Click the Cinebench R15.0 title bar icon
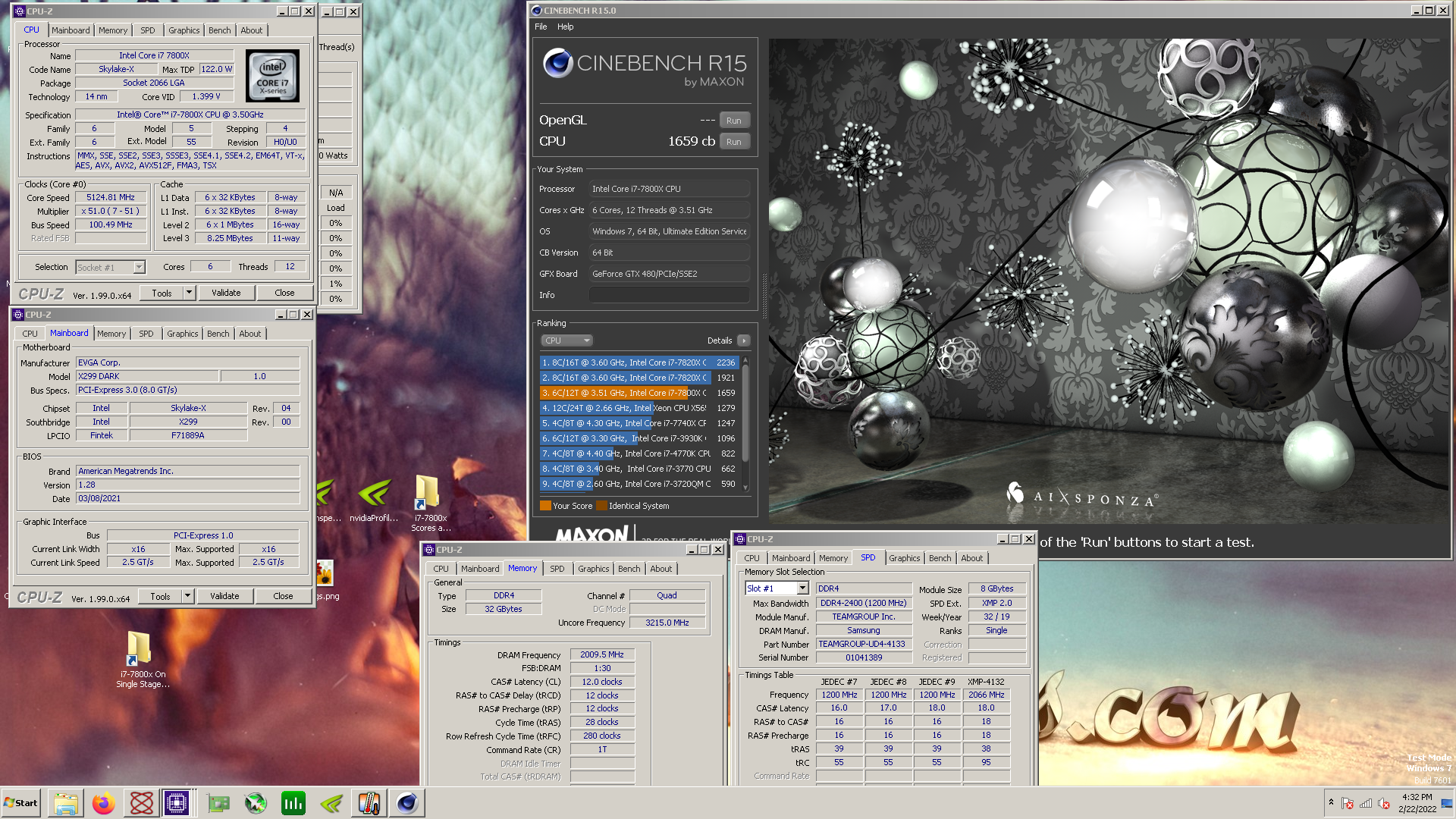The width and height of the screenshot is (1456, 819). [x=537, y=11]
